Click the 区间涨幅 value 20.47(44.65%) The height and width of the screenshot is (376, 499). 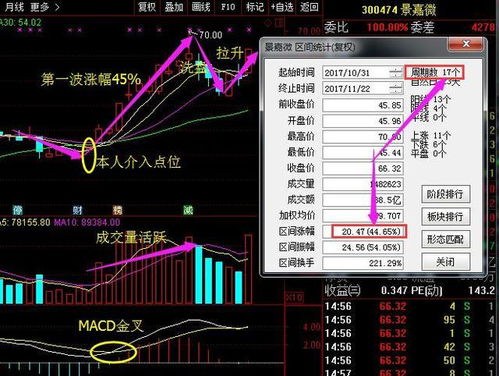point(369,231)
